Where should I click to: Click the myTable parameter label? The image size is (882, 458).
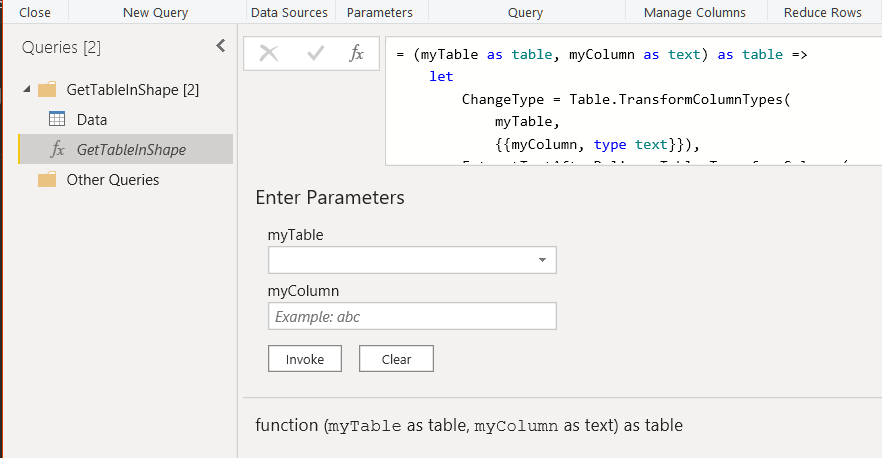point(295,235)
